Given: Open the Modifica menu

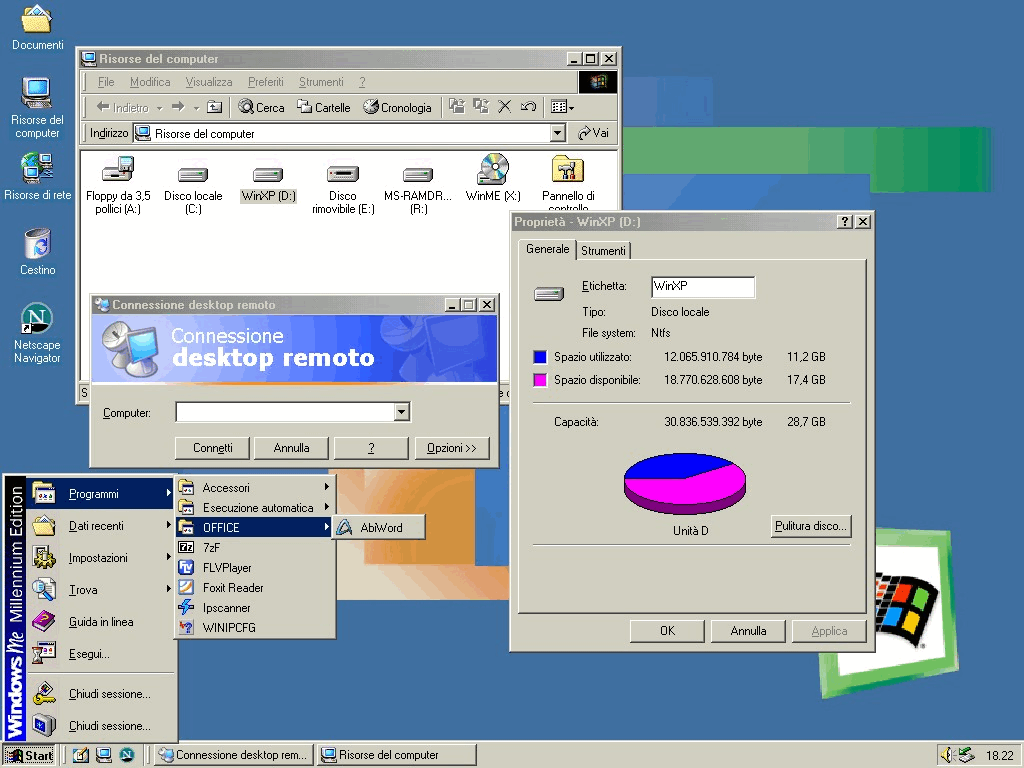Looking at the screenshot, I should click(150, 82).
